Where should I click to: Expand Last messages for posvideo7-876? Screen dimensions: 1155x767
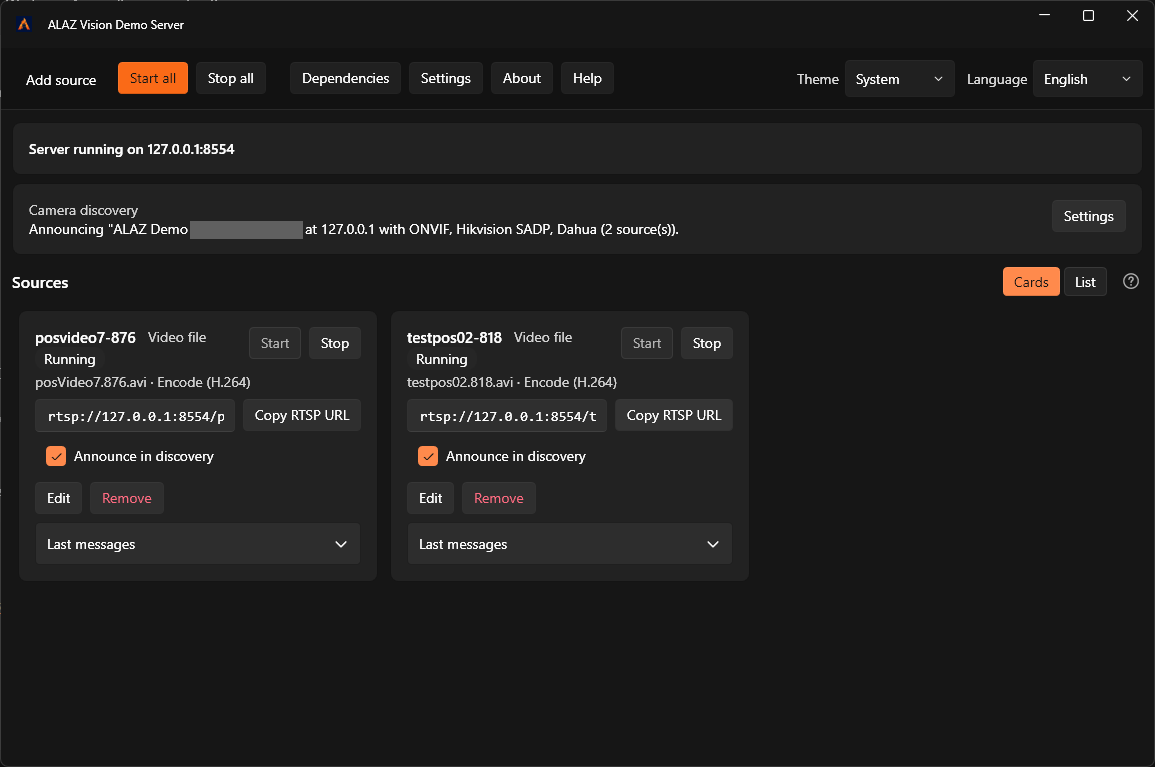click(197, 544)
